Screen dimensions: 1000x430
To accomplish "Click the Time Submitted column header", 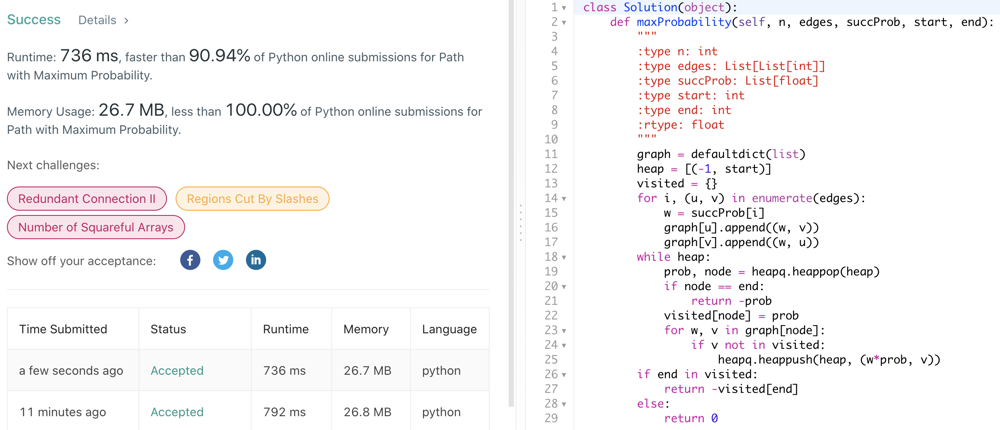I will point(63,329).
